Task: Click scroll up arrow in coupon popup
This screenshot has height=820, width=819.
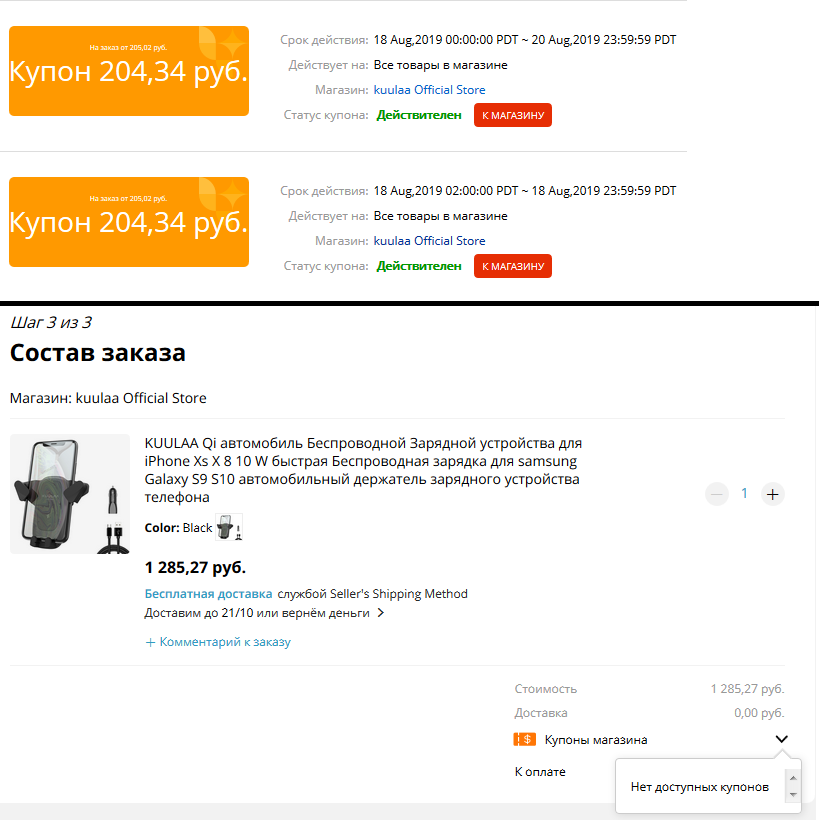Action: point(793,778)
